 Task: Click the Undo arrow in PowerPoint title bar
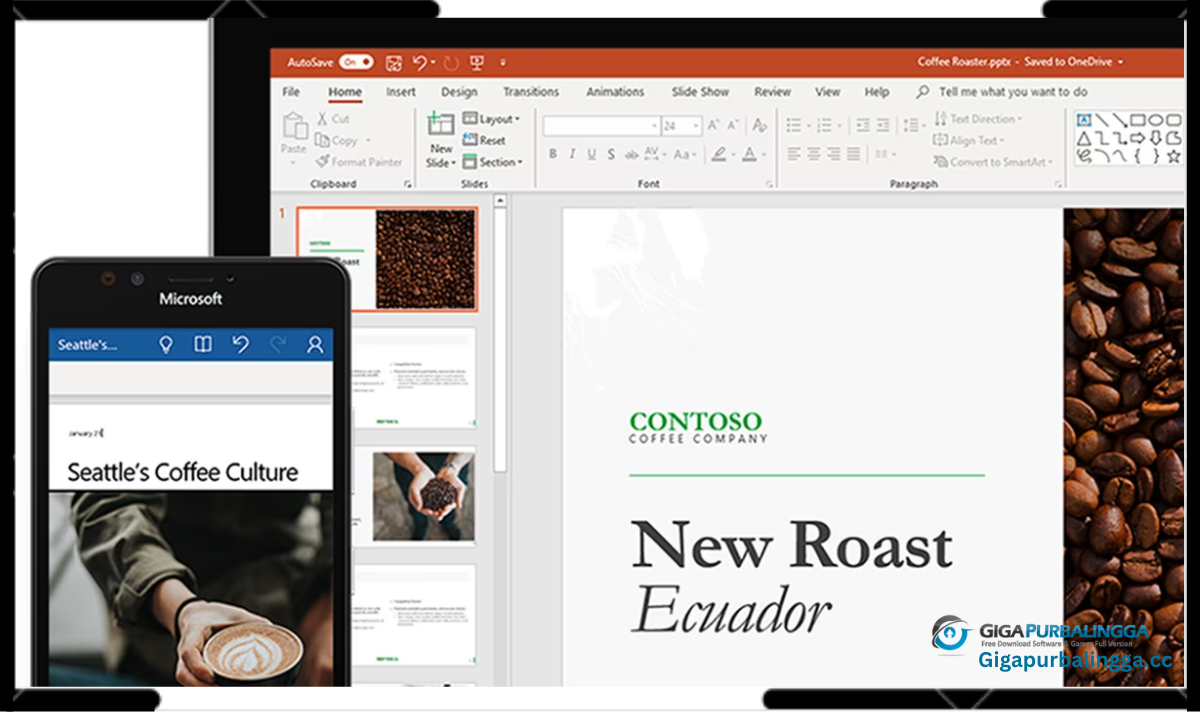(420, 62)
